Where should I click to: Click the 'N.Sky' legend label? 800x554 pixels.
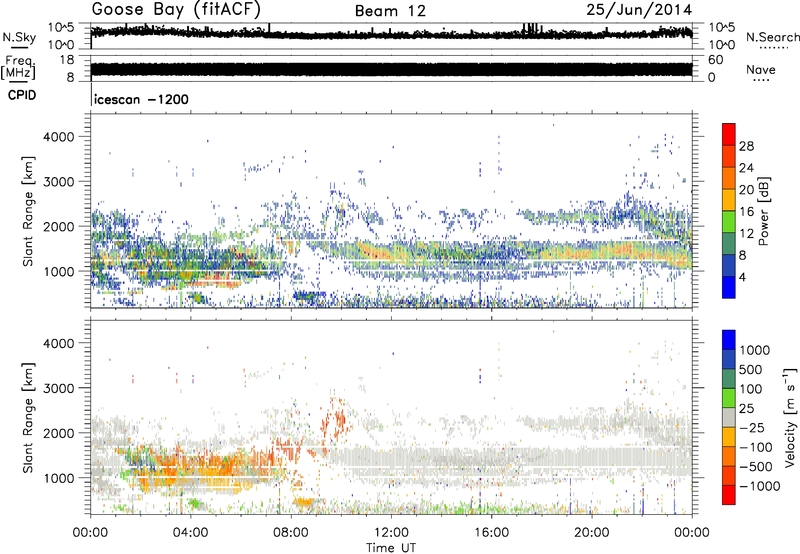[x=19, y=37]
